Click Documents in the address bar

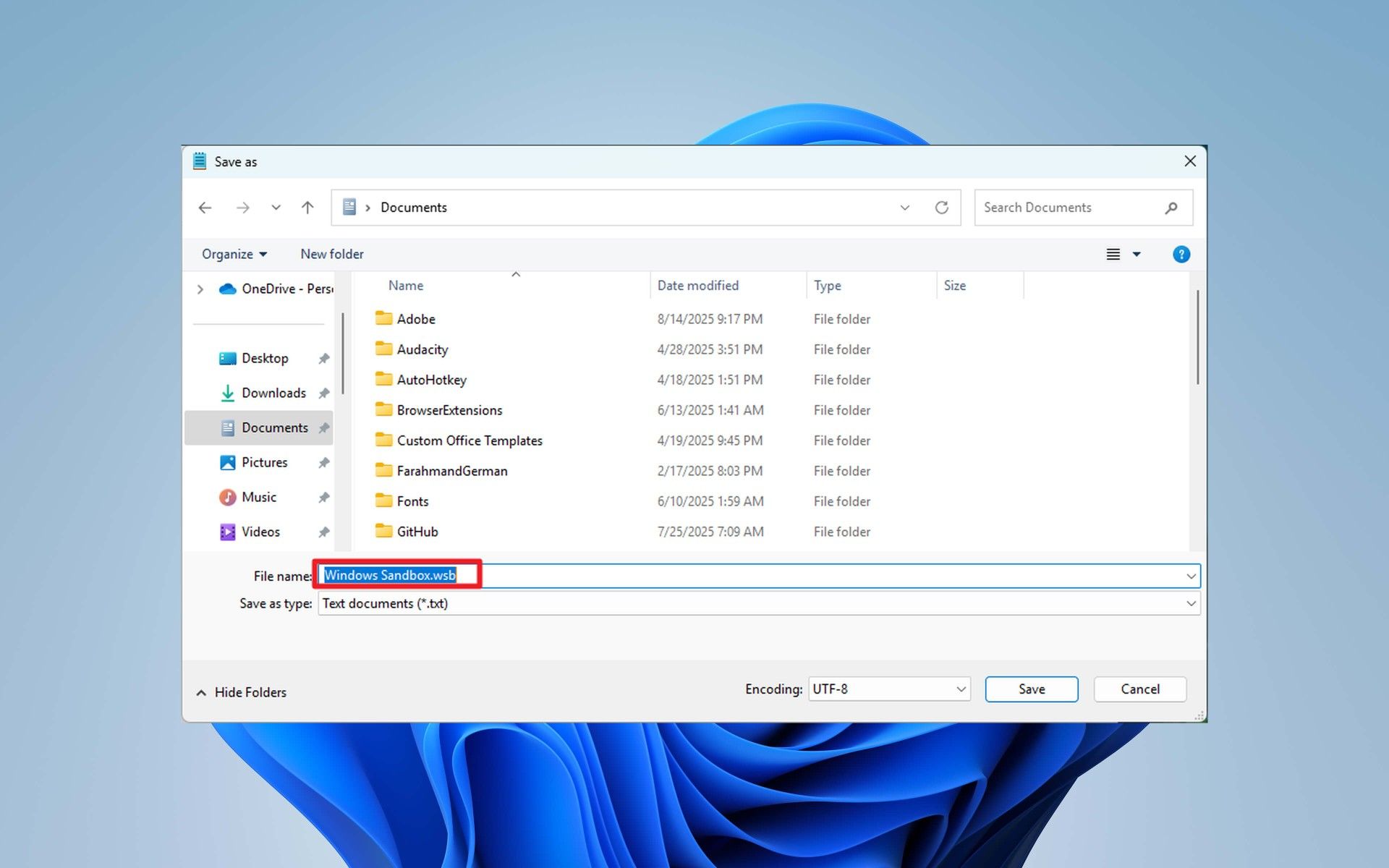coord(414,208)
